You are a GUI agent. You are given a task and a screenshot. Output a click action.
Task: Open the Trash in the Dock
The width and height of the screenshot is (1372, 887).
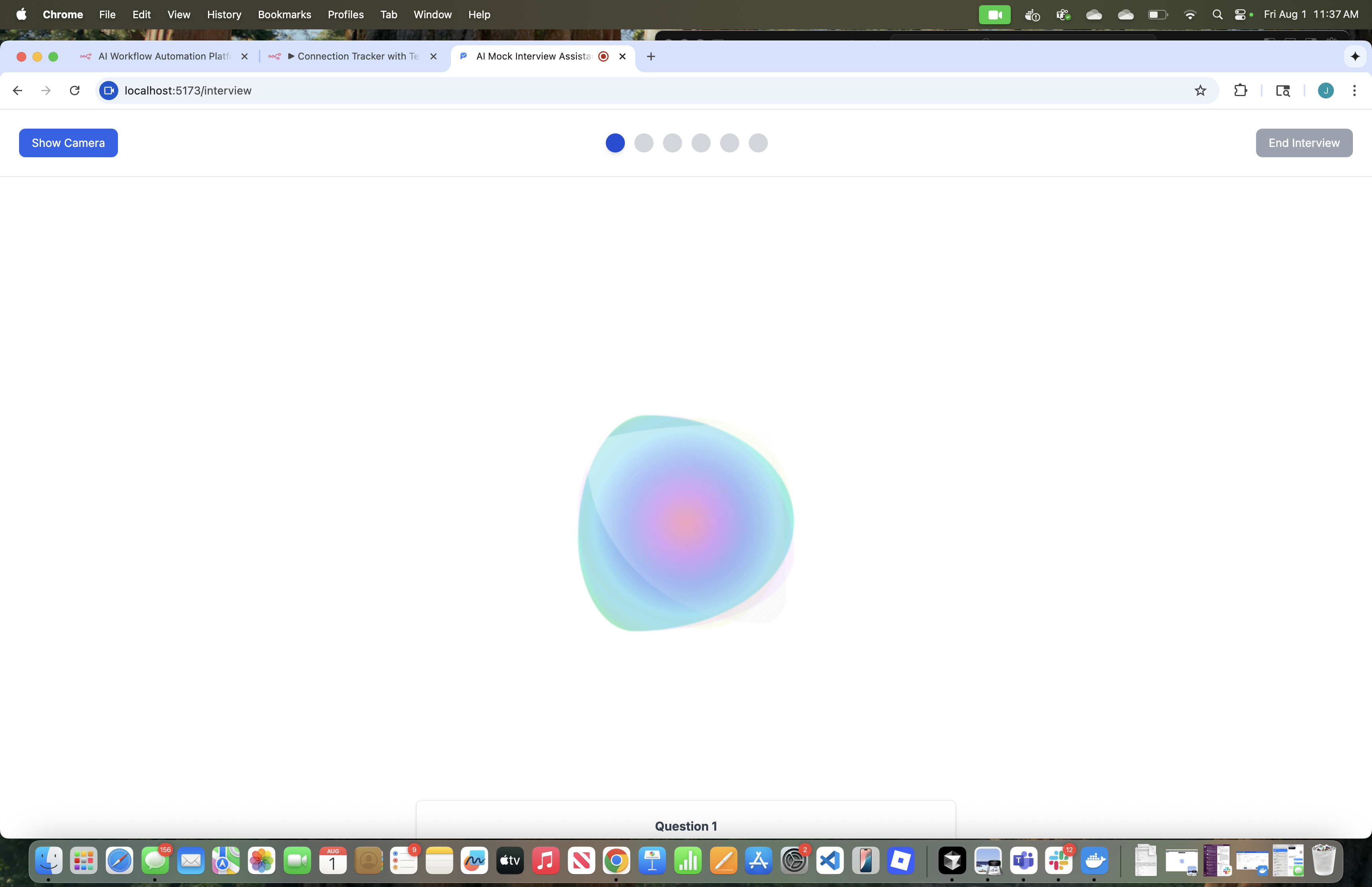click(1323, 860)
